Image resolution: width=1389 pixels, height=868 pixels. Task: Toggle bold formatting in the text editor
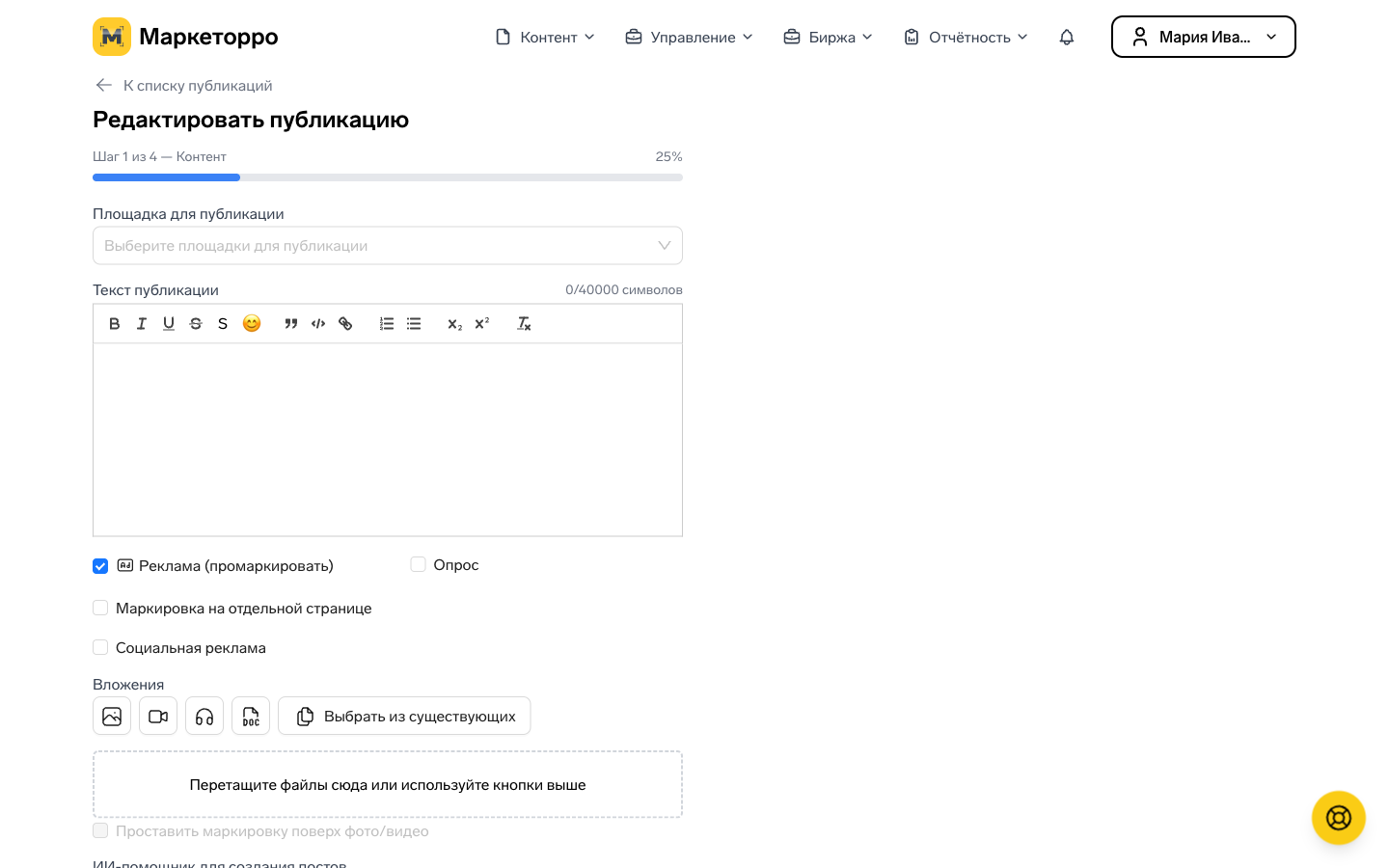(x=115, y=324)
